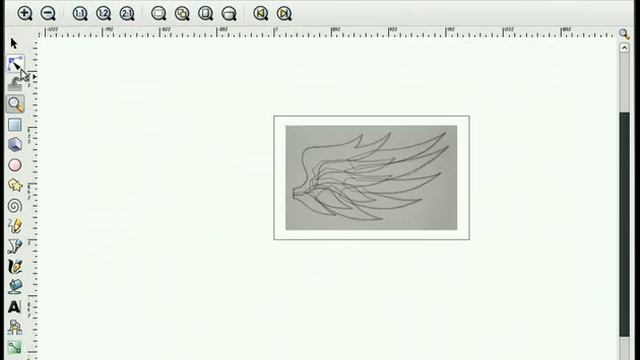This screenshot has height=360, width=640.
Task: Go to next zoom level
Action: (x=284, y=13)
